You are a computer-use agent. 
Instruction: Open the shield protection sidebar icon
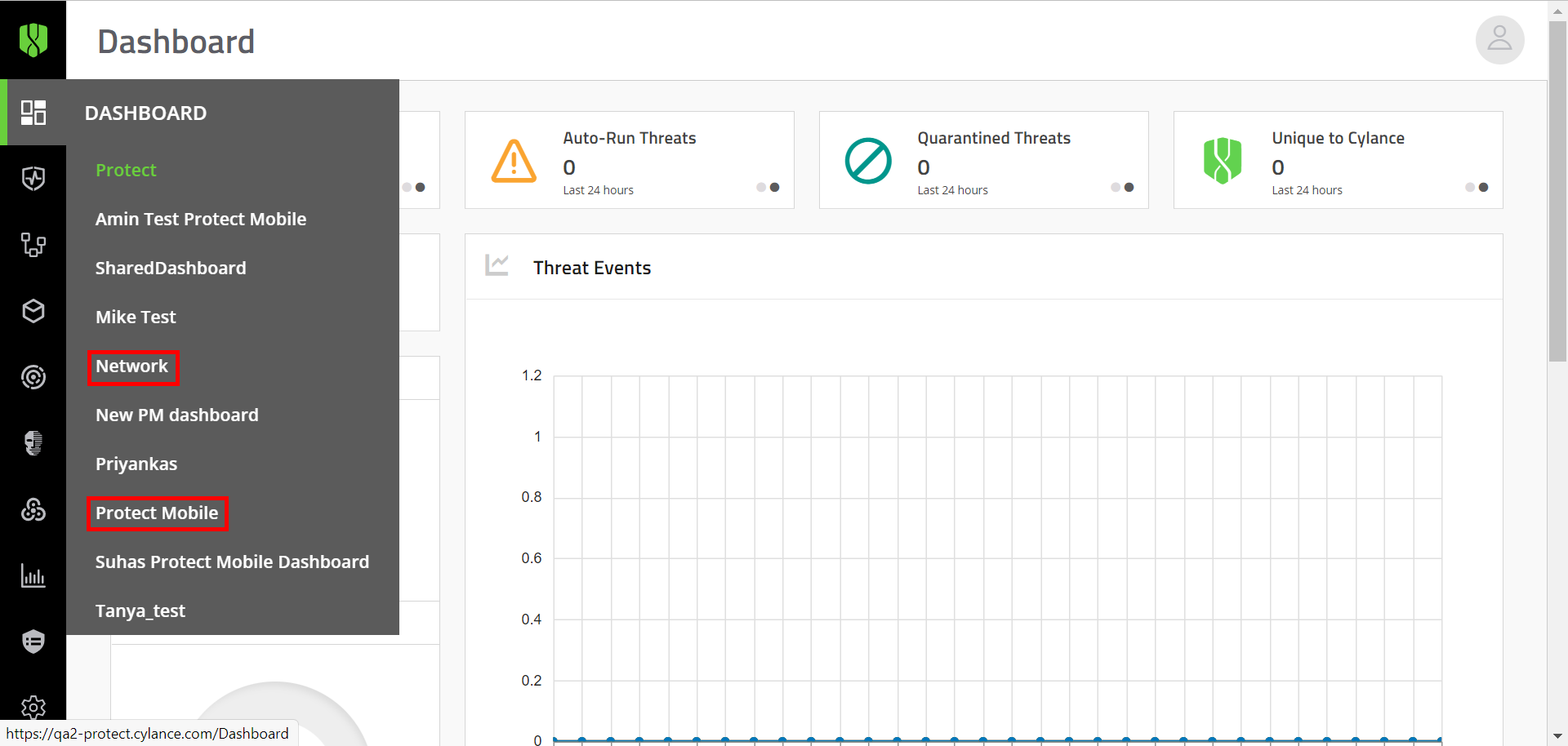[33, 179]
